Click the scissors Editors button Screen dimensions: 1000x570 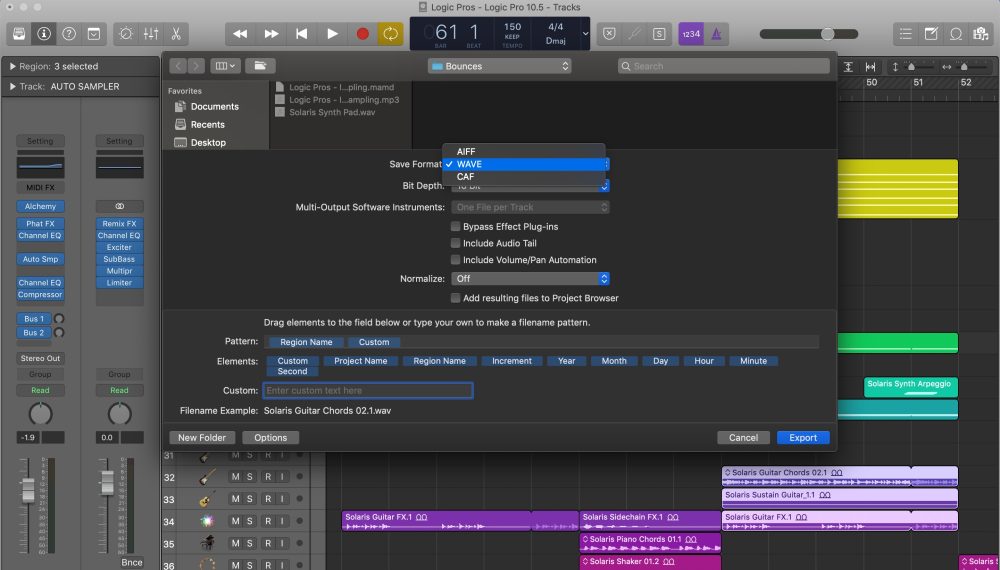(x=176, y=33)
